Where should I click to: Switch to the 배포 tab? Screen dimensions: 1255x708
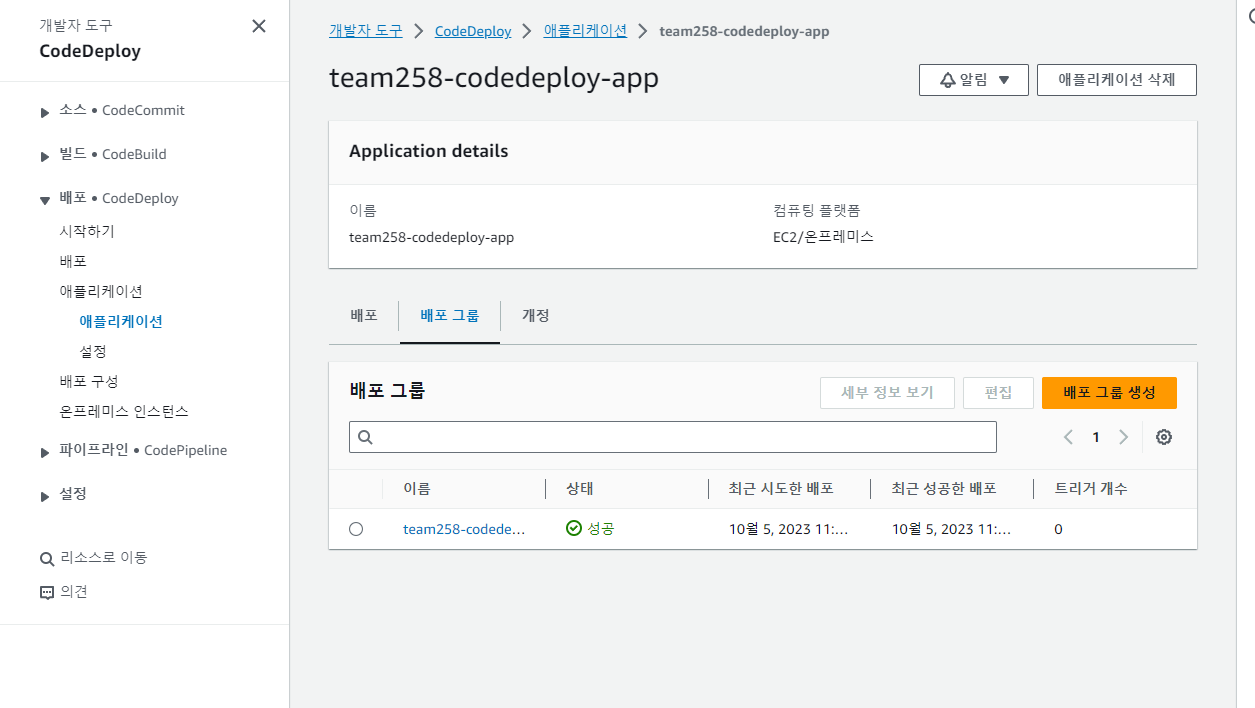tap(364, 315)
